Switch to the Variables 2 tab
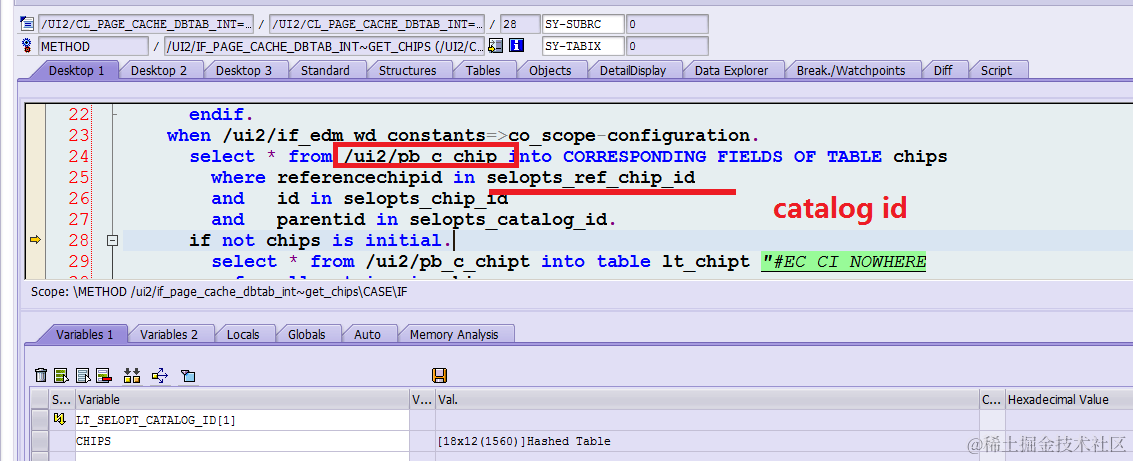 click(x=168, y=335)
